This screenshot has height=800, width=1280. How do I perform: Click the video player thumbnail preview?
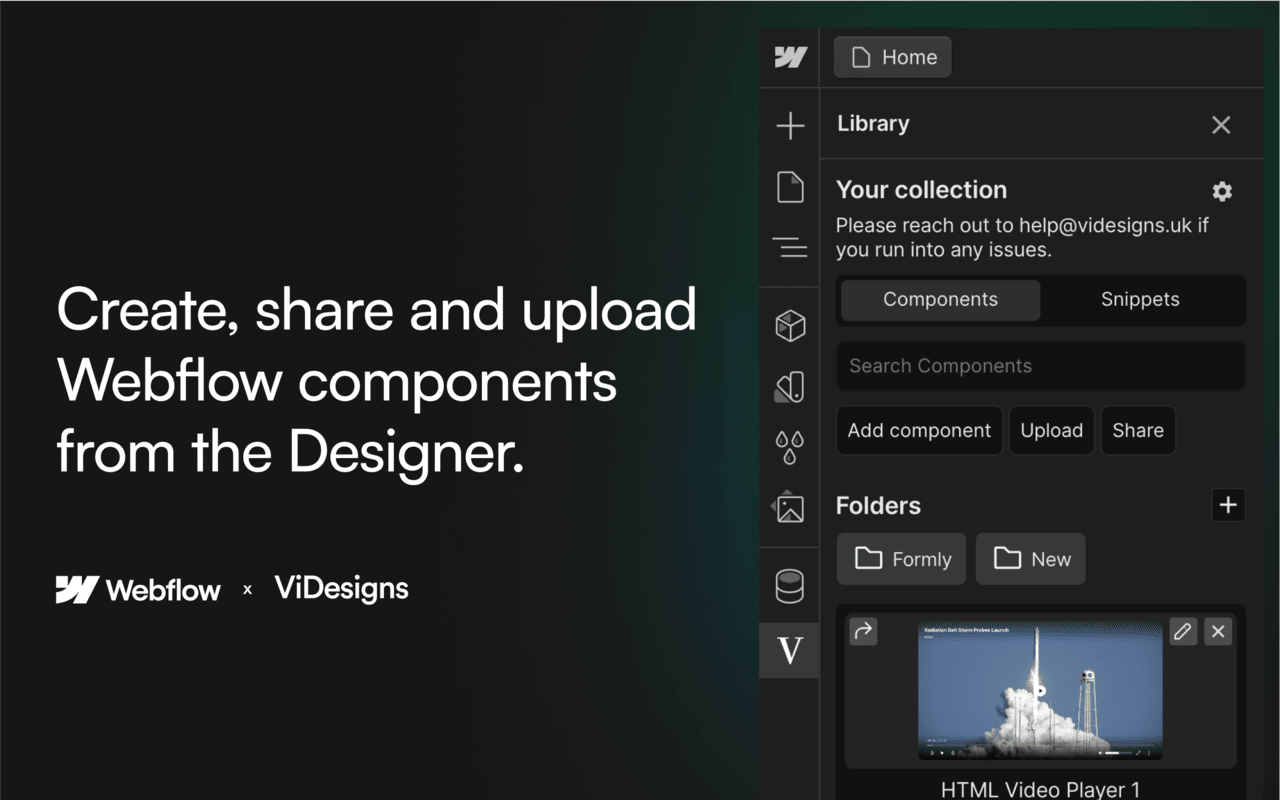[1040, 691]
